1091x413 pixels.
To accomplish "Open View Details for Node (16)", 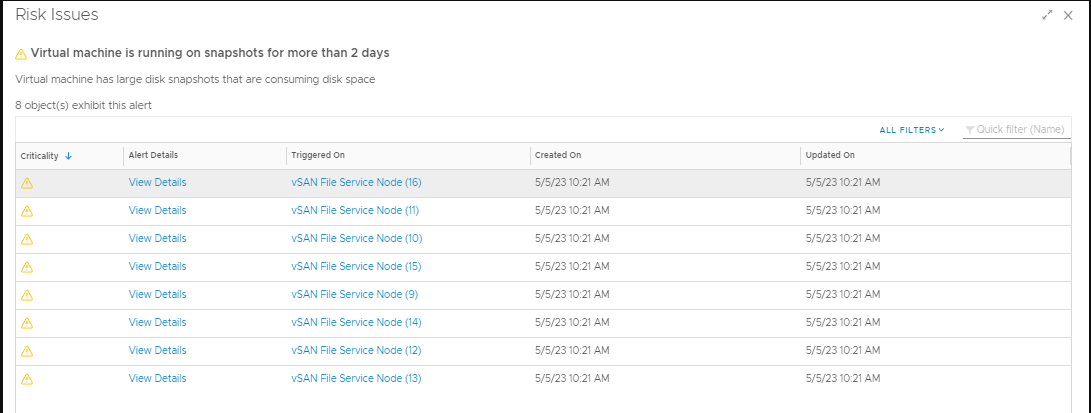I will click(157, 183).
